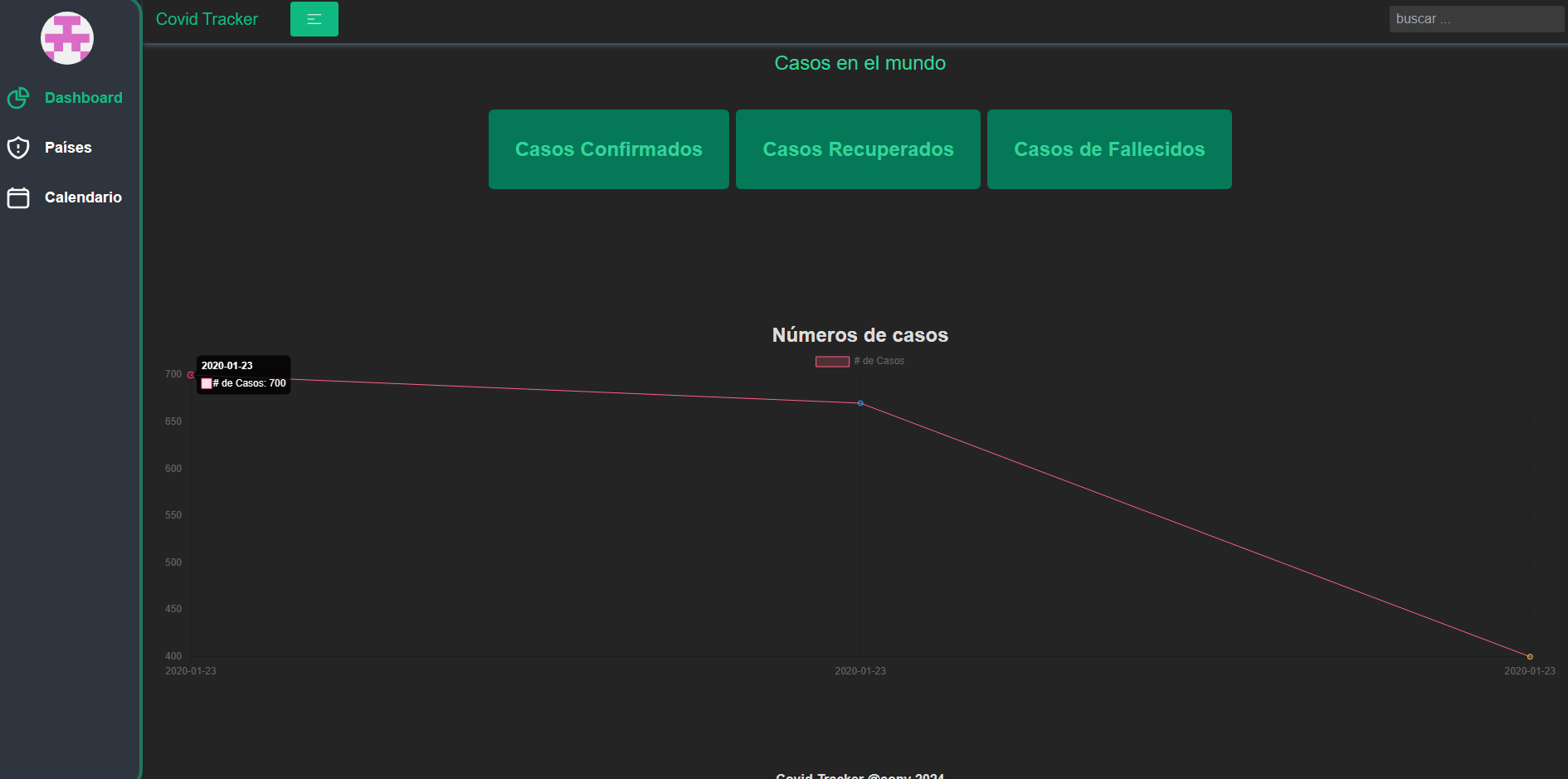
Task: Show Casos de Fallecidos data
Action: 1109,149
